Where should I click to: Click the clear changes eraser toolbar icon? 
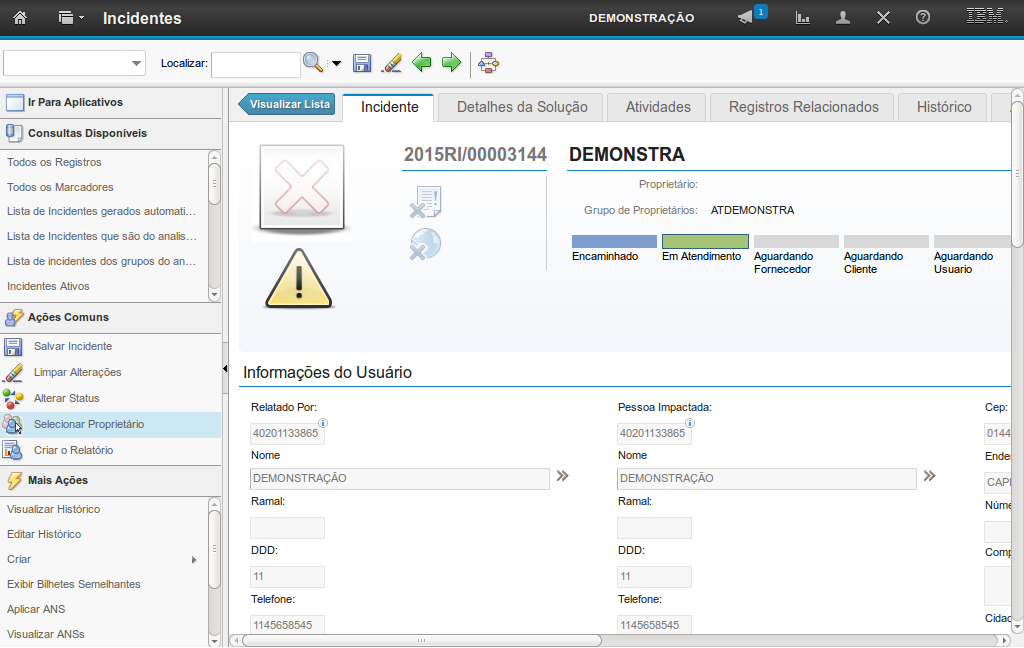point(392,64)
